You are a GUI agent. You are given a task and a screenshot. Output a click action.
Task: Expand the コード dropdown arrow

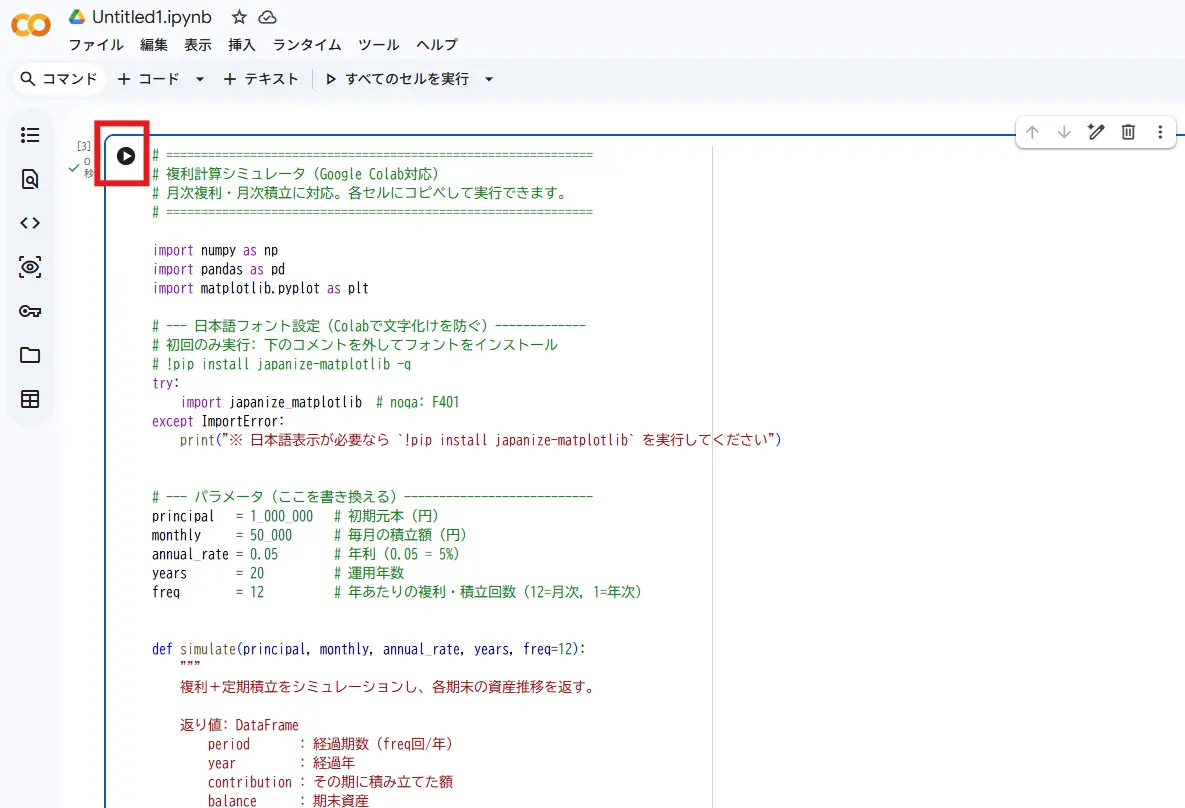pyautogui.click(x=200, y=79)
